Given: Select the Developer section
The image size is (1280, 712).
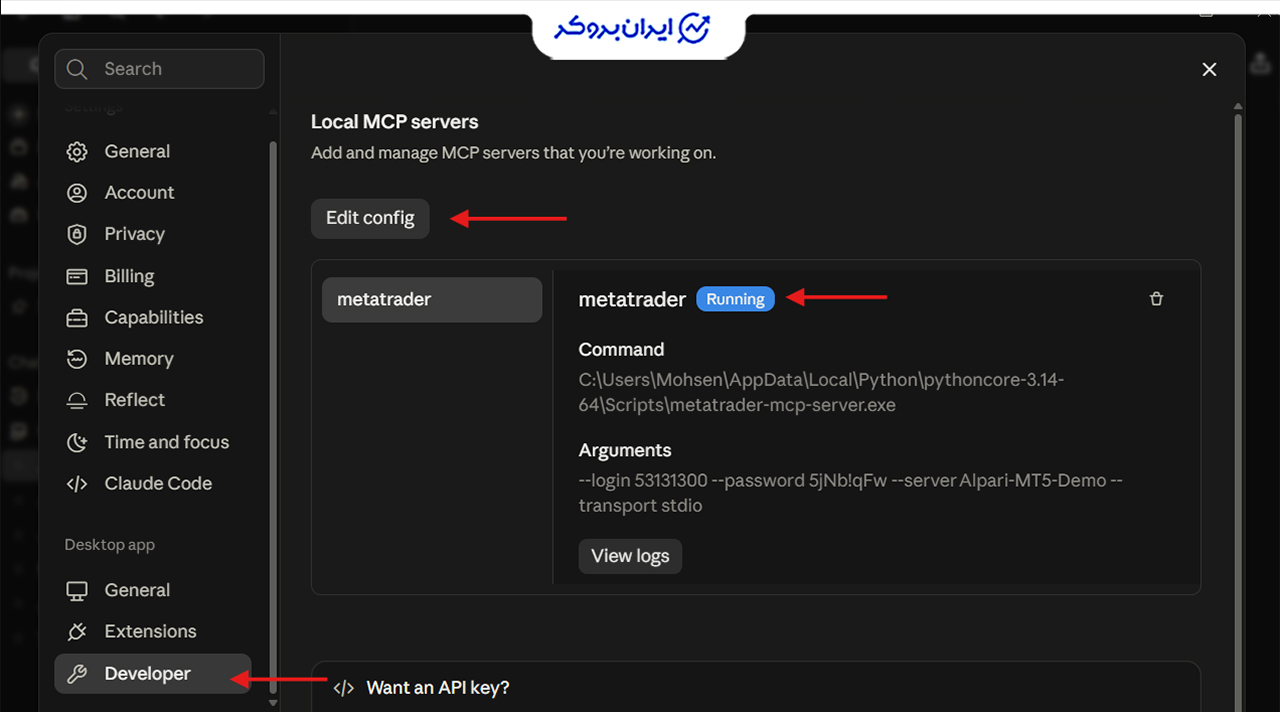Looking at the screenshot, I should pos(153,674).
